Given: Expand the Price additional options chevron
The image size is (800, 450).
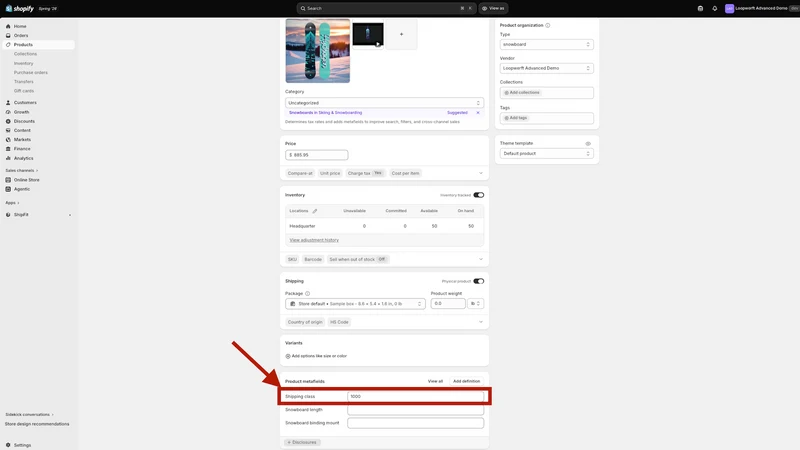Looking at the screenshot, I should [x=481, y=173].
